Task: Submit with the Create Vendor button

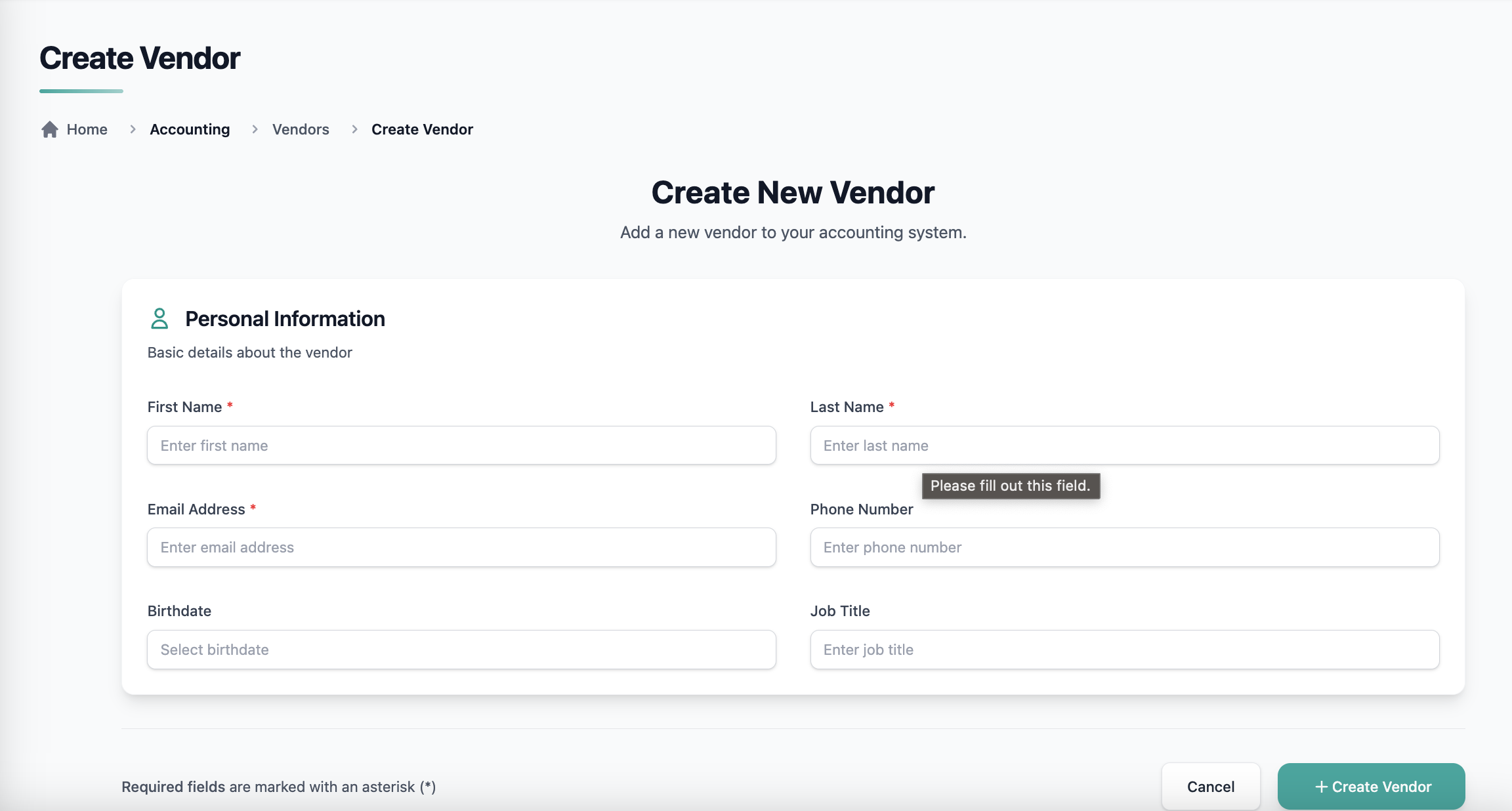Action: pos(1371,786)
